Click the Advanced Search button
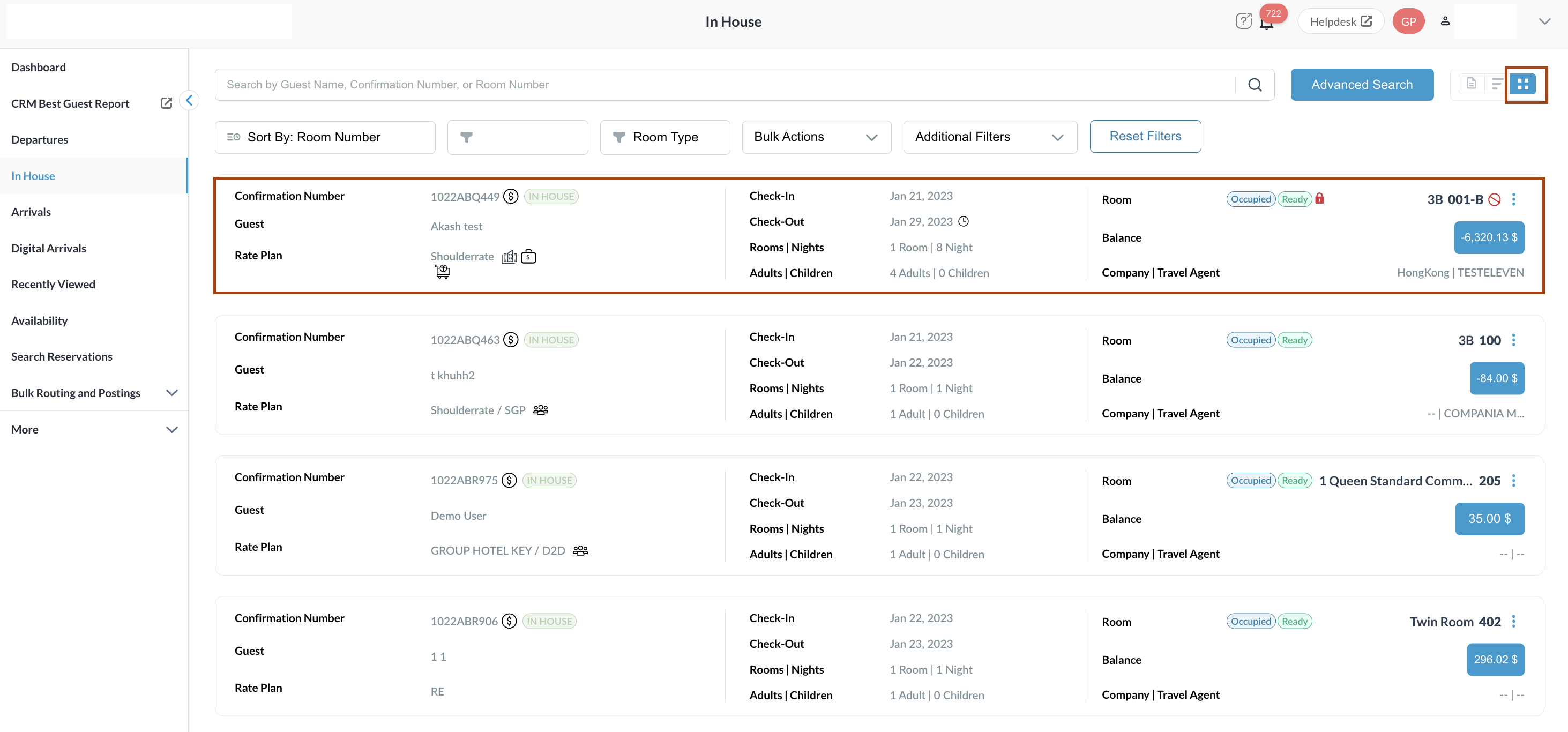This screenshot has height=732, width=1568. tap(1362, 85)
